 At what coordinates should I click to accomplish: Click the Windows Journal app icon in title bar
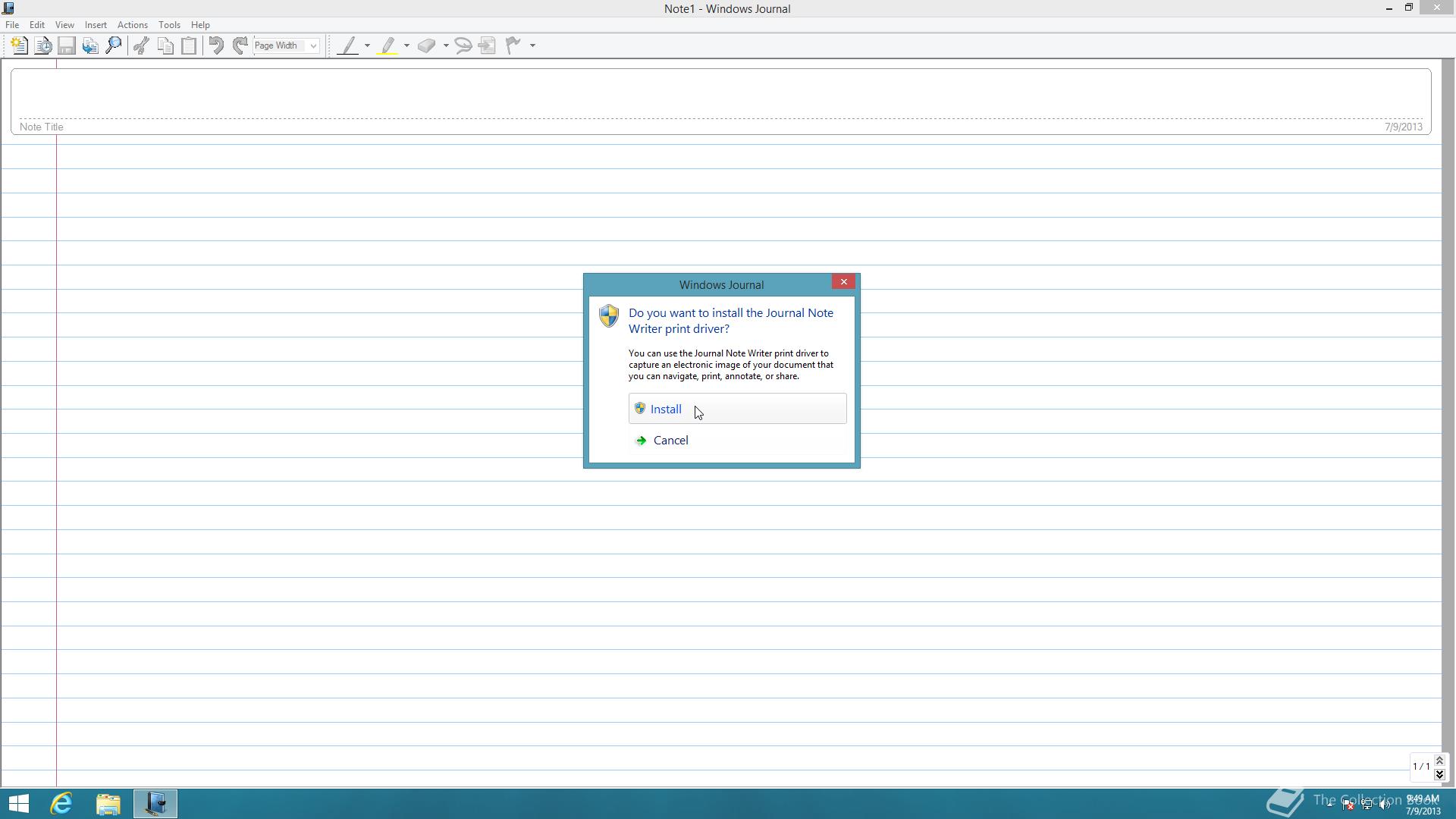pyautogui.click(x=8, y=8)
